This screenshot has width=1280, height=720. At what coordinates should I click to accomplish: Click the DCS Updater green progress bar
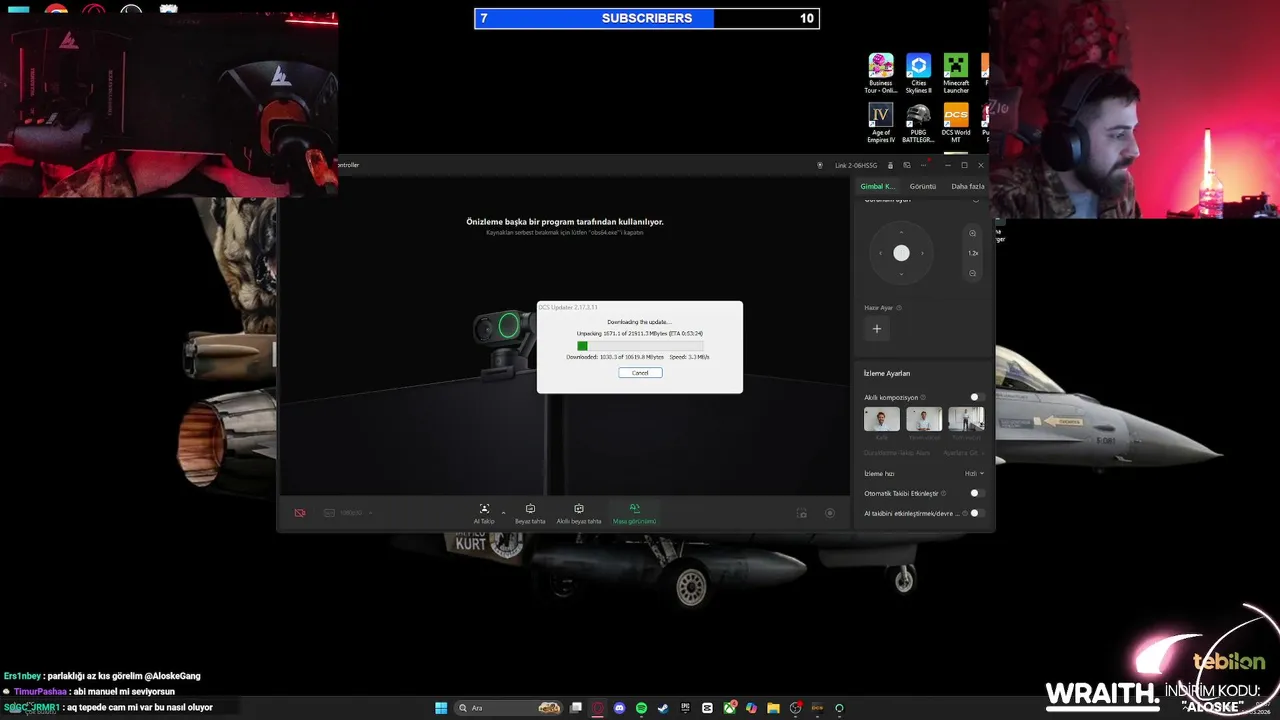pyautogui.click(x=640, y=346)
